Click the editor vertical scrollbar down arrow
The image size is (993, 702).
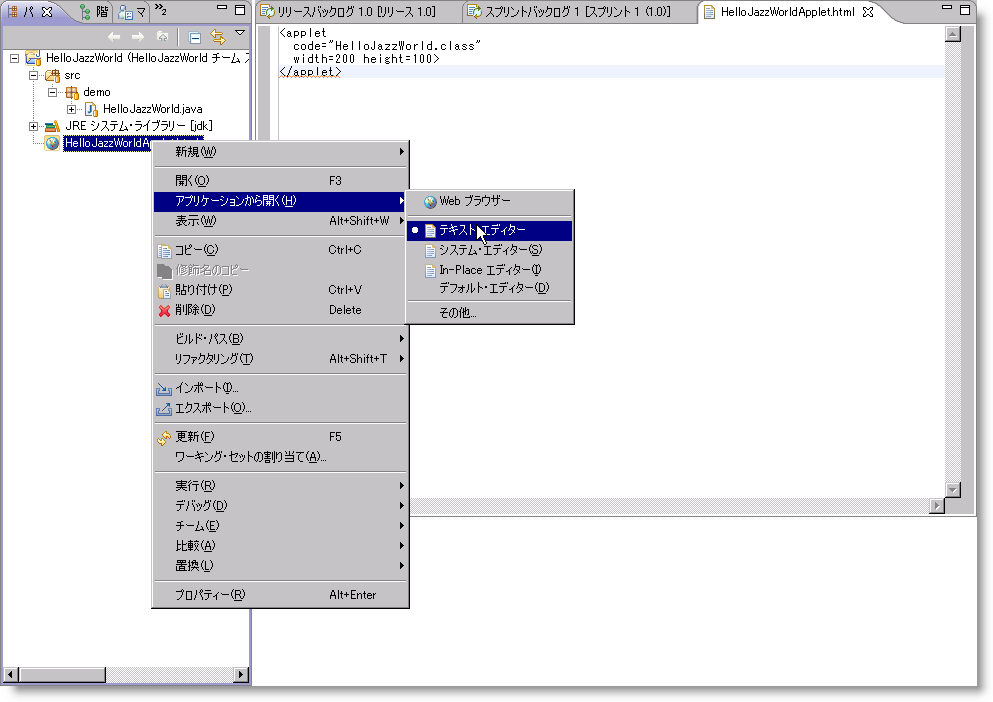[952, 490]
